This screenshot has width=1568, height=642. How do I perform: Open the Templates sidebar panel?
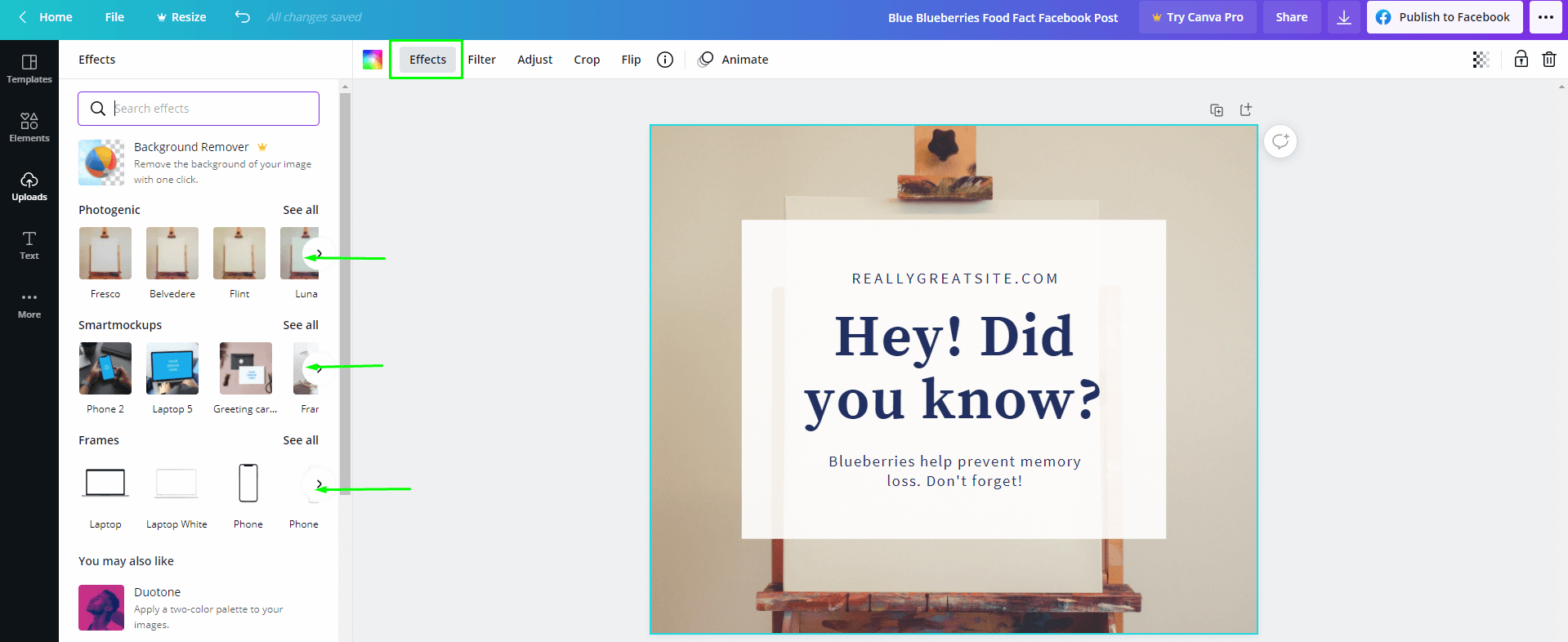(29, 69)
